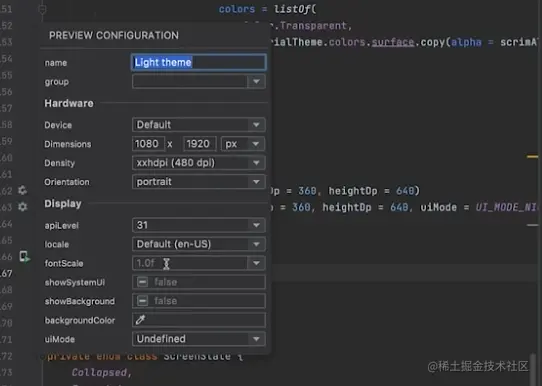This screenshot has width=542, height=386.
Task: Click the yellow warning marker in gutter stripe
Action: pos(532,157)
